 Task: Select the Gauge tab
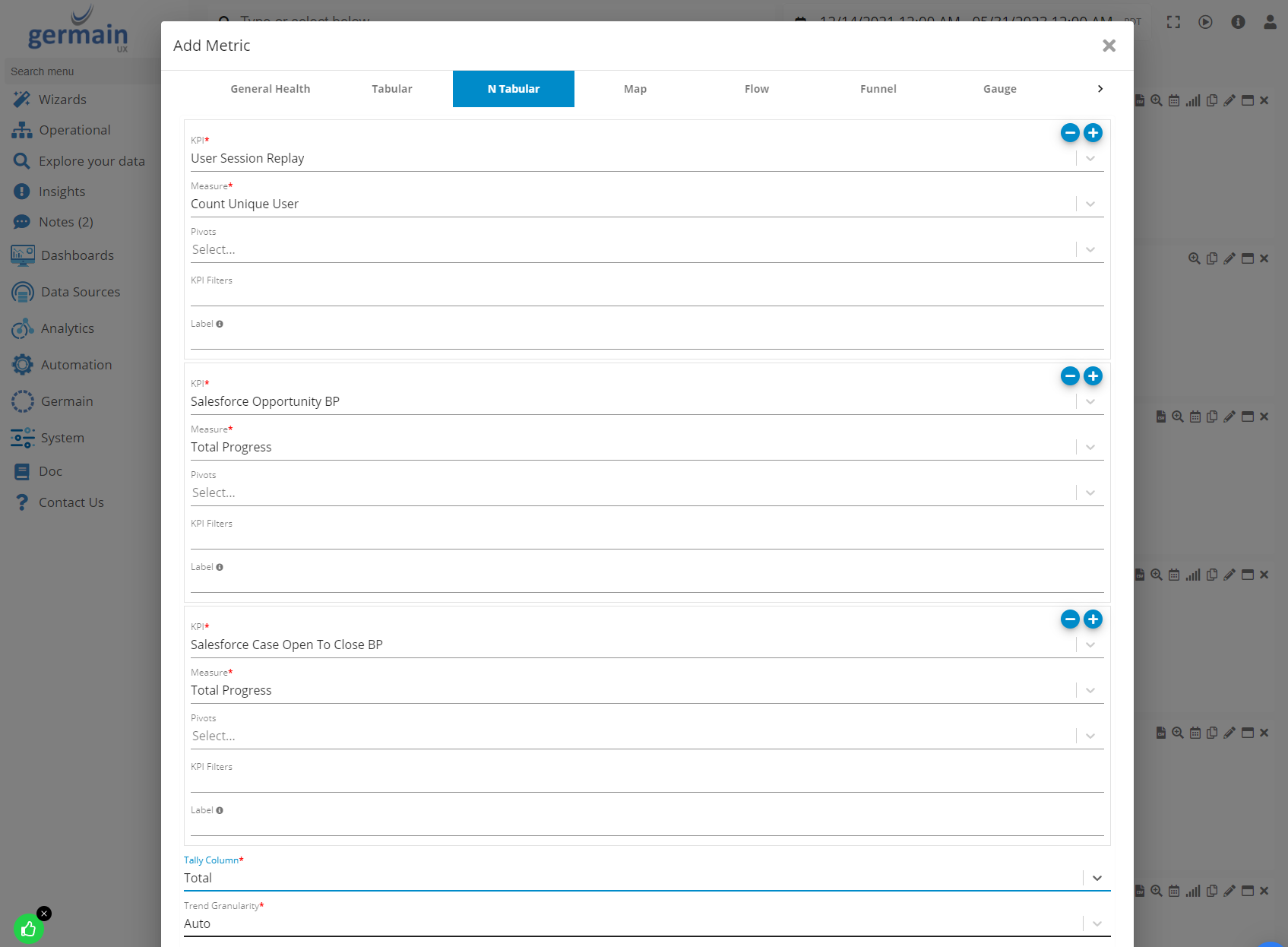999,89
